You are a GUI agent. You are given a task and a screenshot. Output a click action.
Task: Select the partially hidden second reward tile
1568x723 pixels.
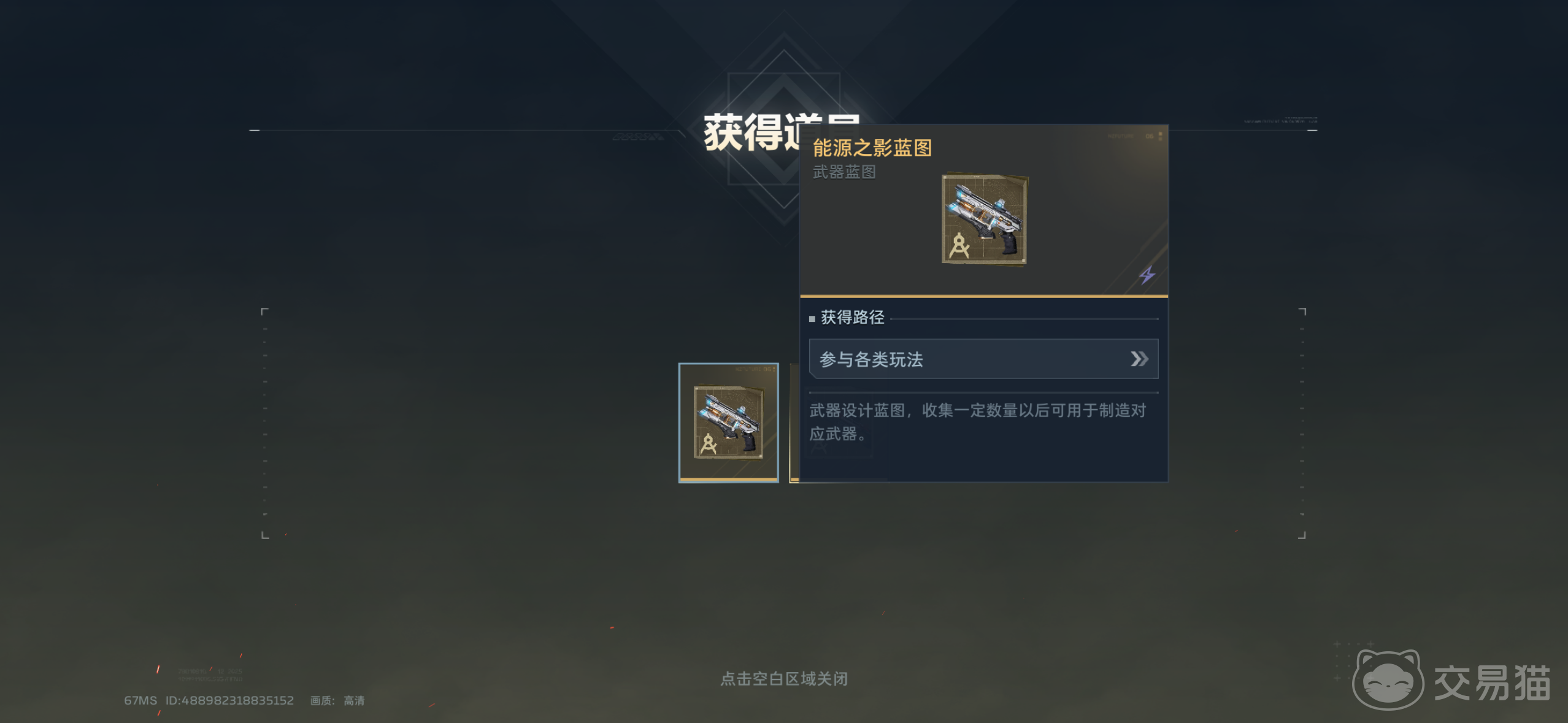[x=794, y=423]
